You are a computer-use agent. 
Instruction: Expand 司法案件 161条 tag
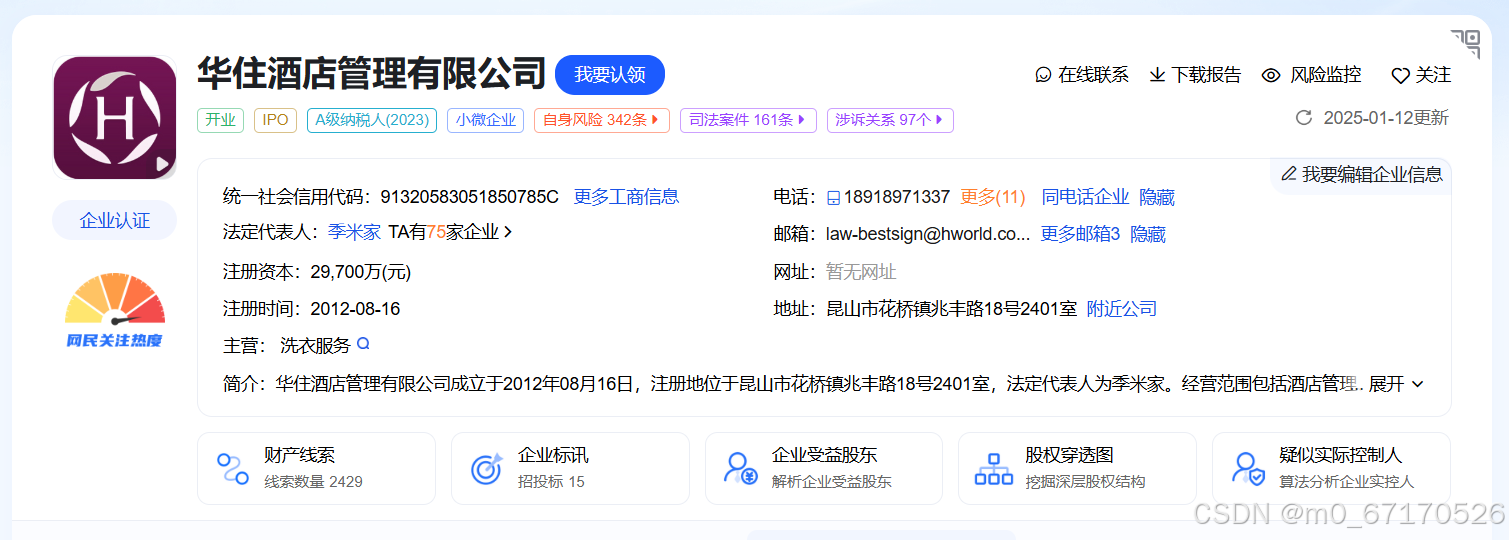click(x=749, y=120)
